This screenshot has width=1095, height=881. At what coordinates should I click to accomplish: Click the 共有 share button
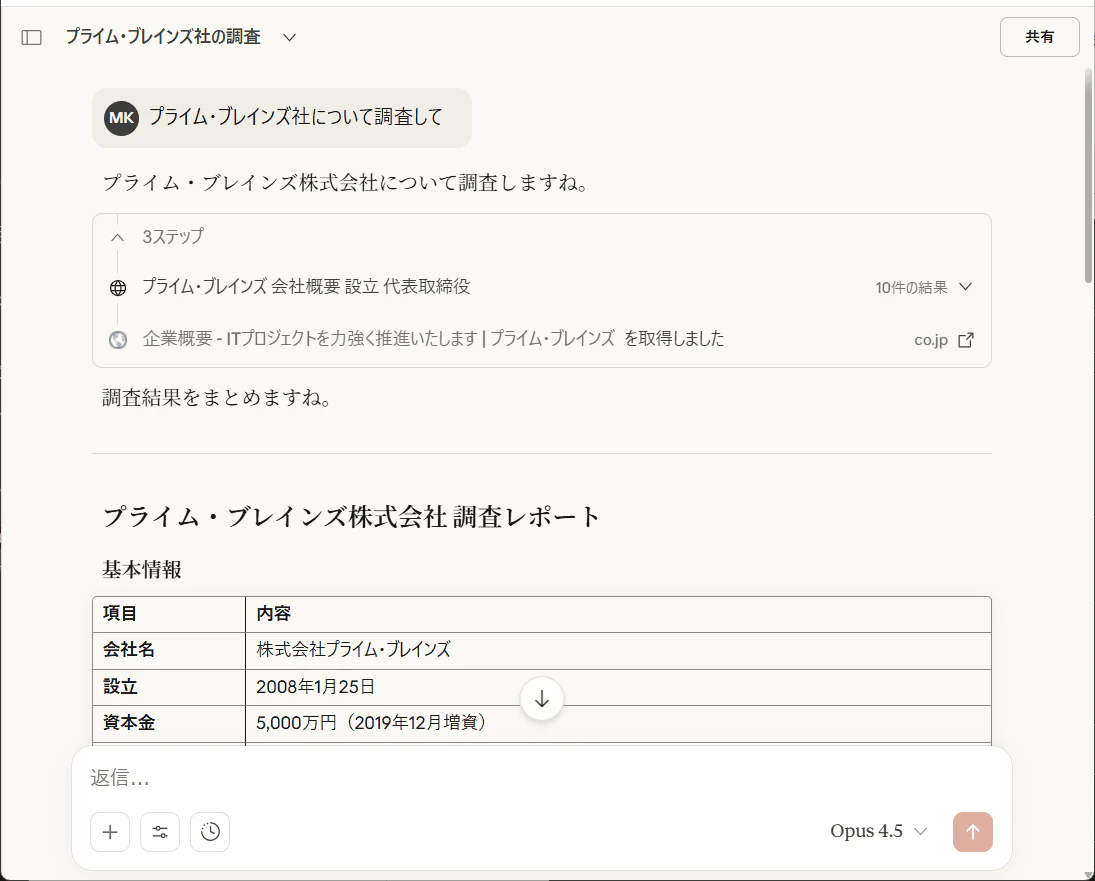pyautogui.click(x=1039, y=37)
